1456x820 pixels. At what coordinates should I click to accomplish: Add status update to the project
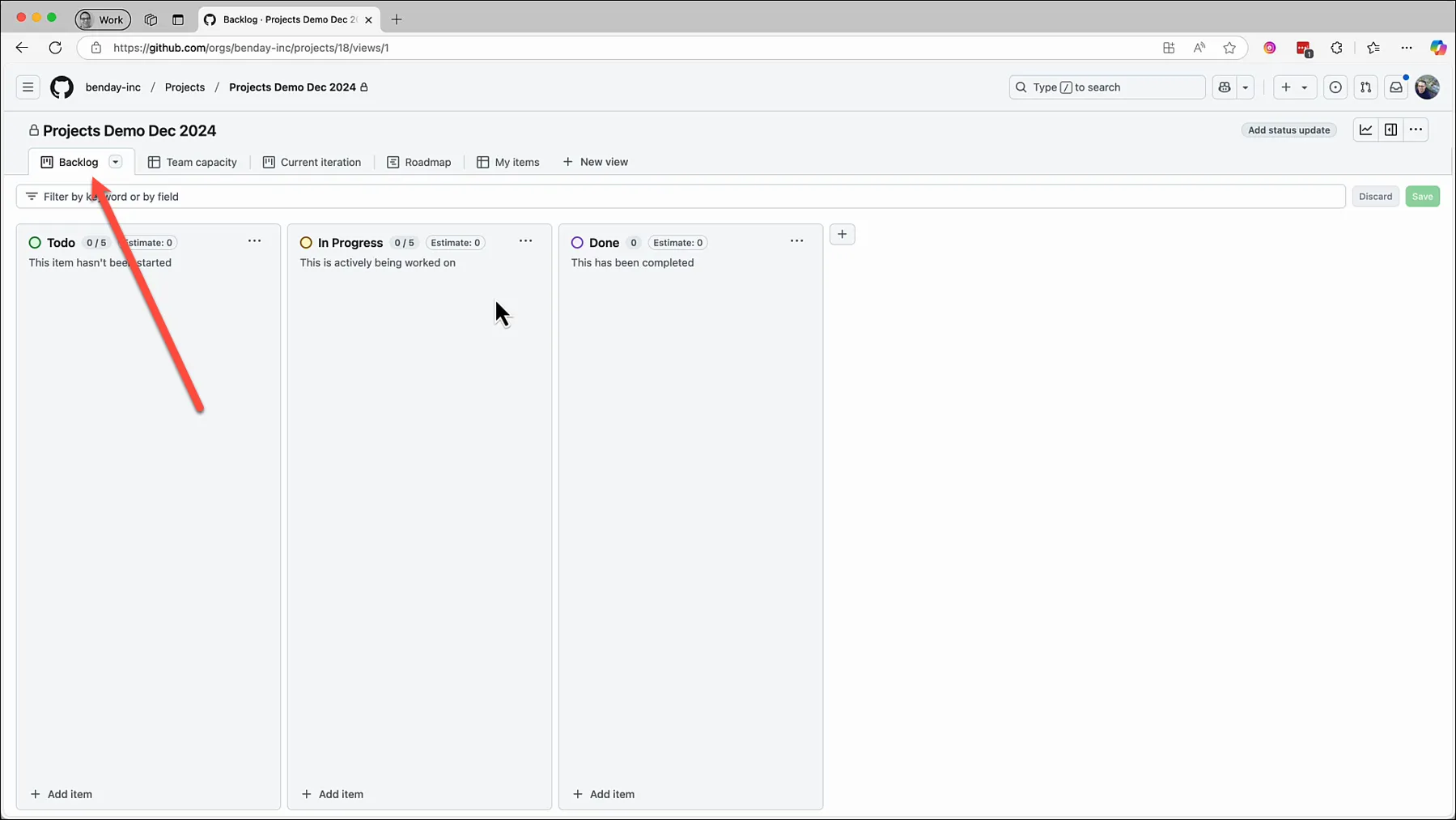pyautogui.click(x=1288, y=130)
